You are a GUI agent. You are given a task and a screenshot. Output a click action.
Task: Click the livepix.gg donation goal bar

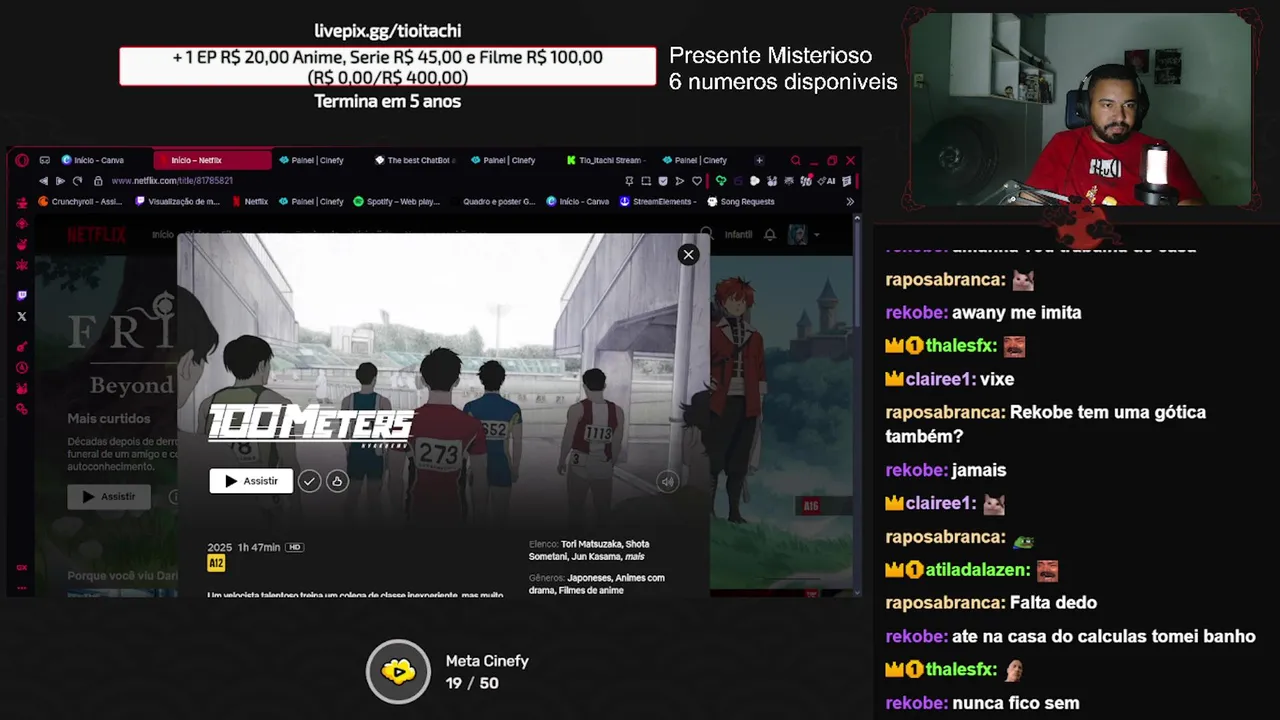point(388,67)
